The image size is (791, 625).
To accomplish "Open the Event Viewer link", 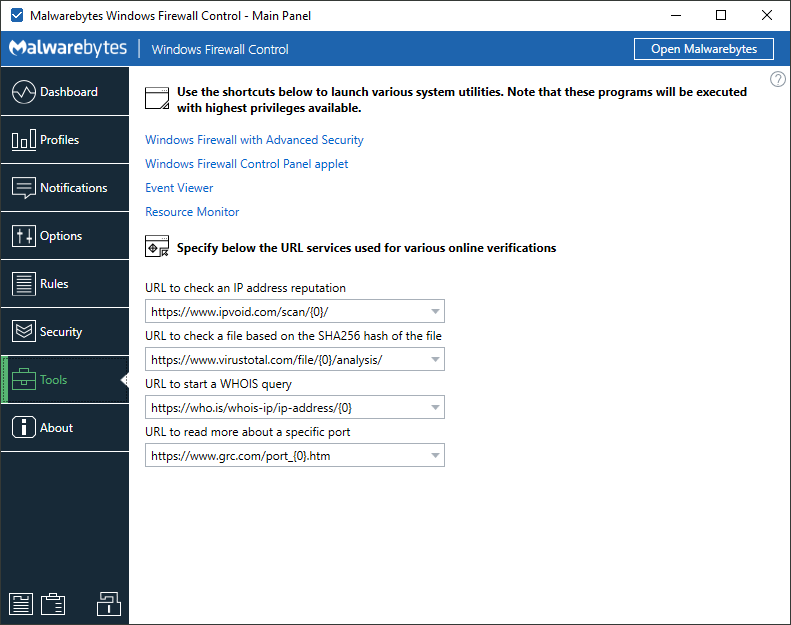I will 179,188.
